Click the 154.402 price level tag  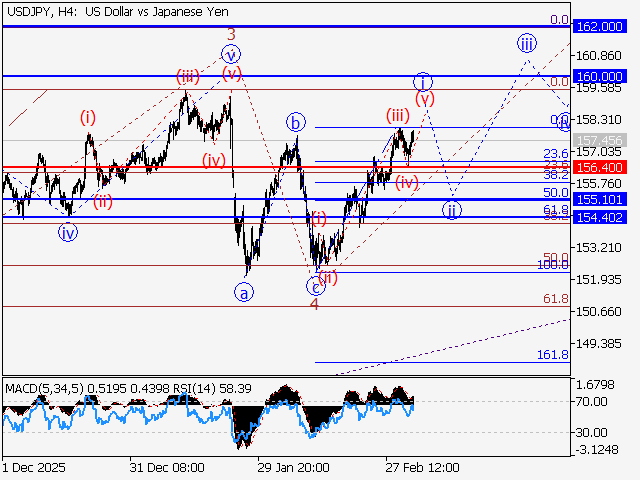tap(600, 217)
